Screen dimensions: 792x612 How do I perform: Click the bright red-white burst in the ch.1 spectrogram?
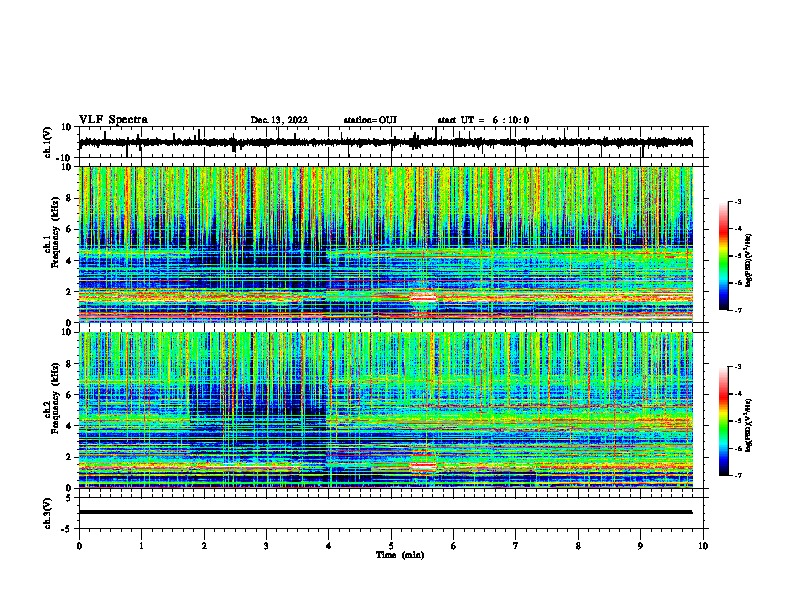423,297
